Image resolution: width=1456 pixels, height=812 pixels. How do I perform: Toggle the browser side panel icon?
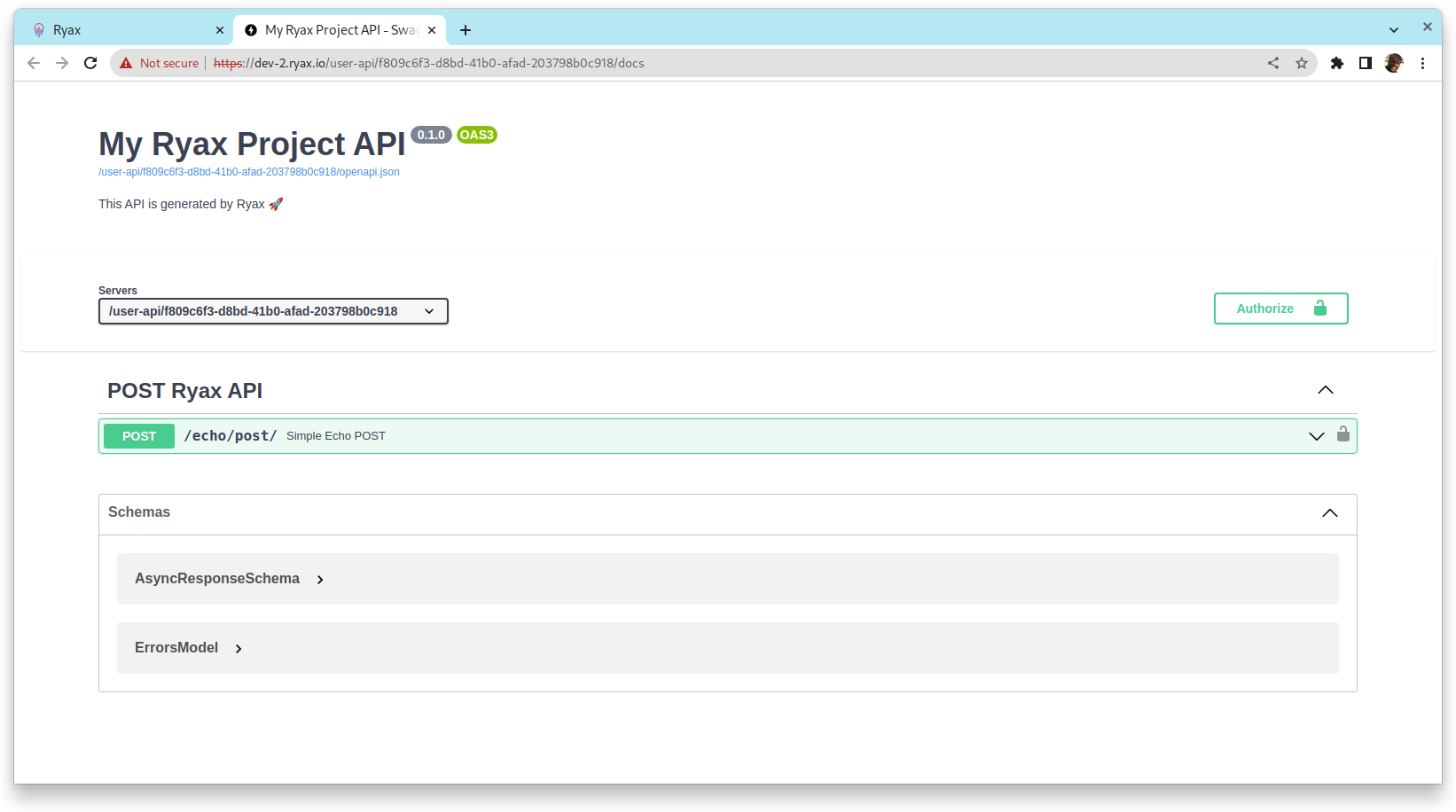[1365, 63]
